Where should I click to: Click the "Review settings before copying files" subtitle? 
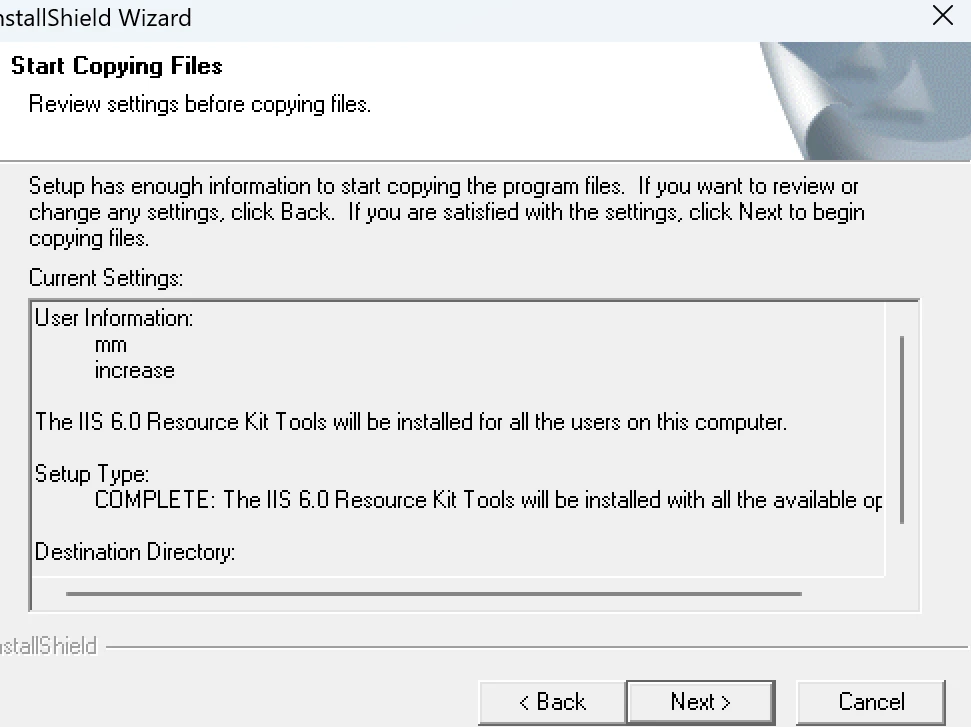pos(200,104)
